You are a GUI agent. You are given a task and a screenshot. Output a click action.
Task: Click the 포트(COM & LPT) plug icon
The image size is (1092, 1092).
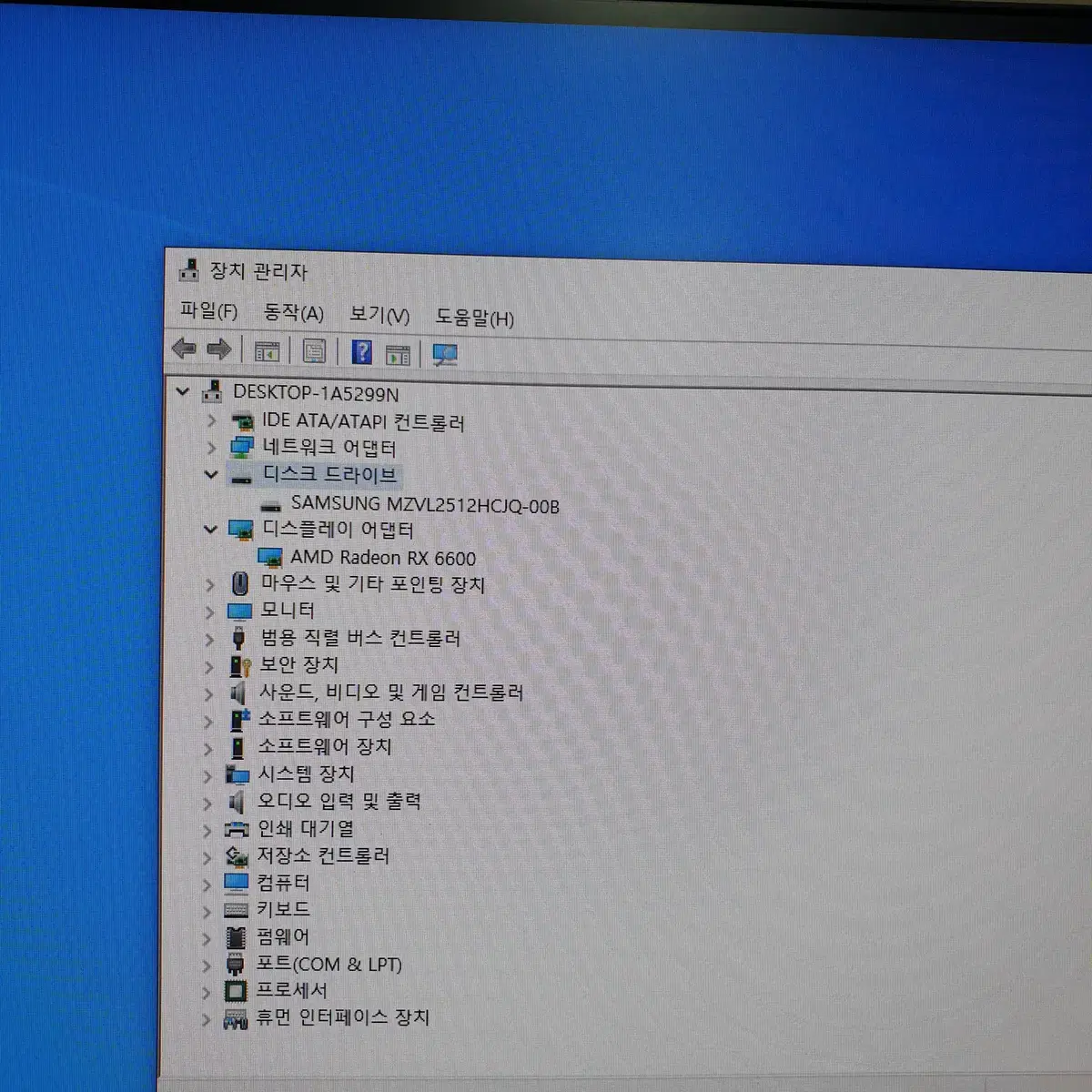tap(235, 964)
